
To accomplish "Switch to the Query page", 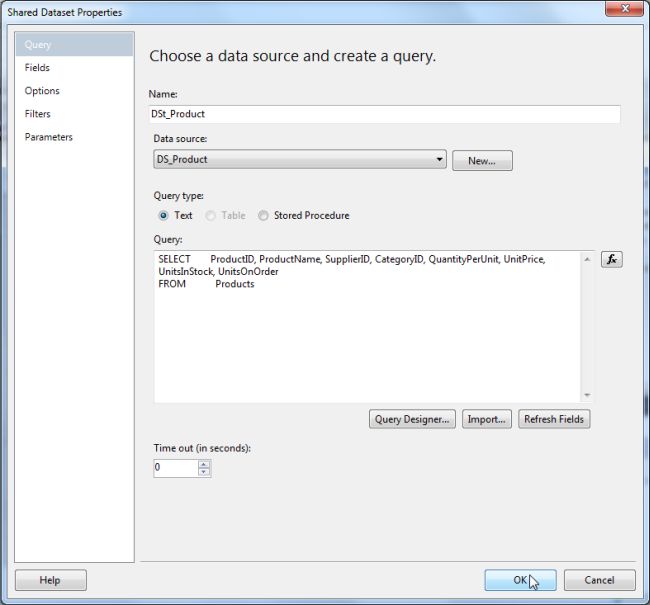I will 75,44.
